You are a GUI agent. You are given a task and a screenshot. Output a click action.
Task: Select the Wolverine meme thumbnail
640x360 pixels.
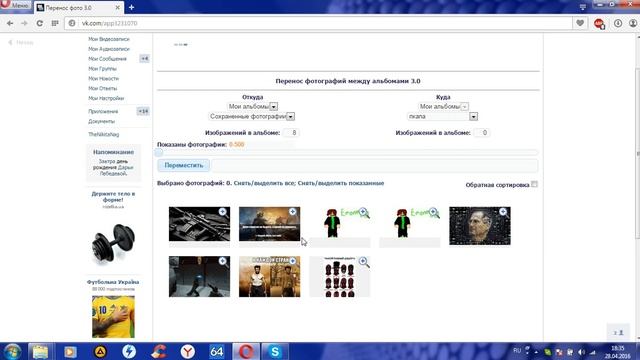(x=269, y=276)
